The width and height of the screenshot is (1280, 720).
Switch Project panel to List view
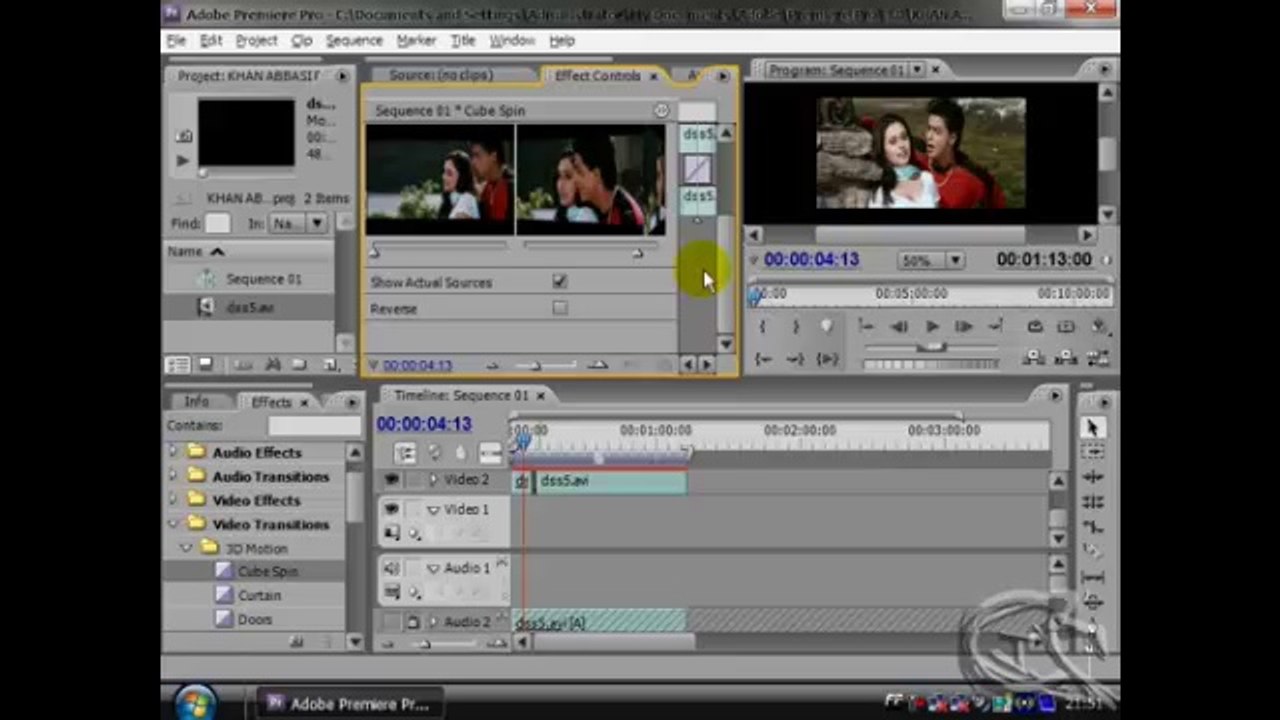point(177,365)
